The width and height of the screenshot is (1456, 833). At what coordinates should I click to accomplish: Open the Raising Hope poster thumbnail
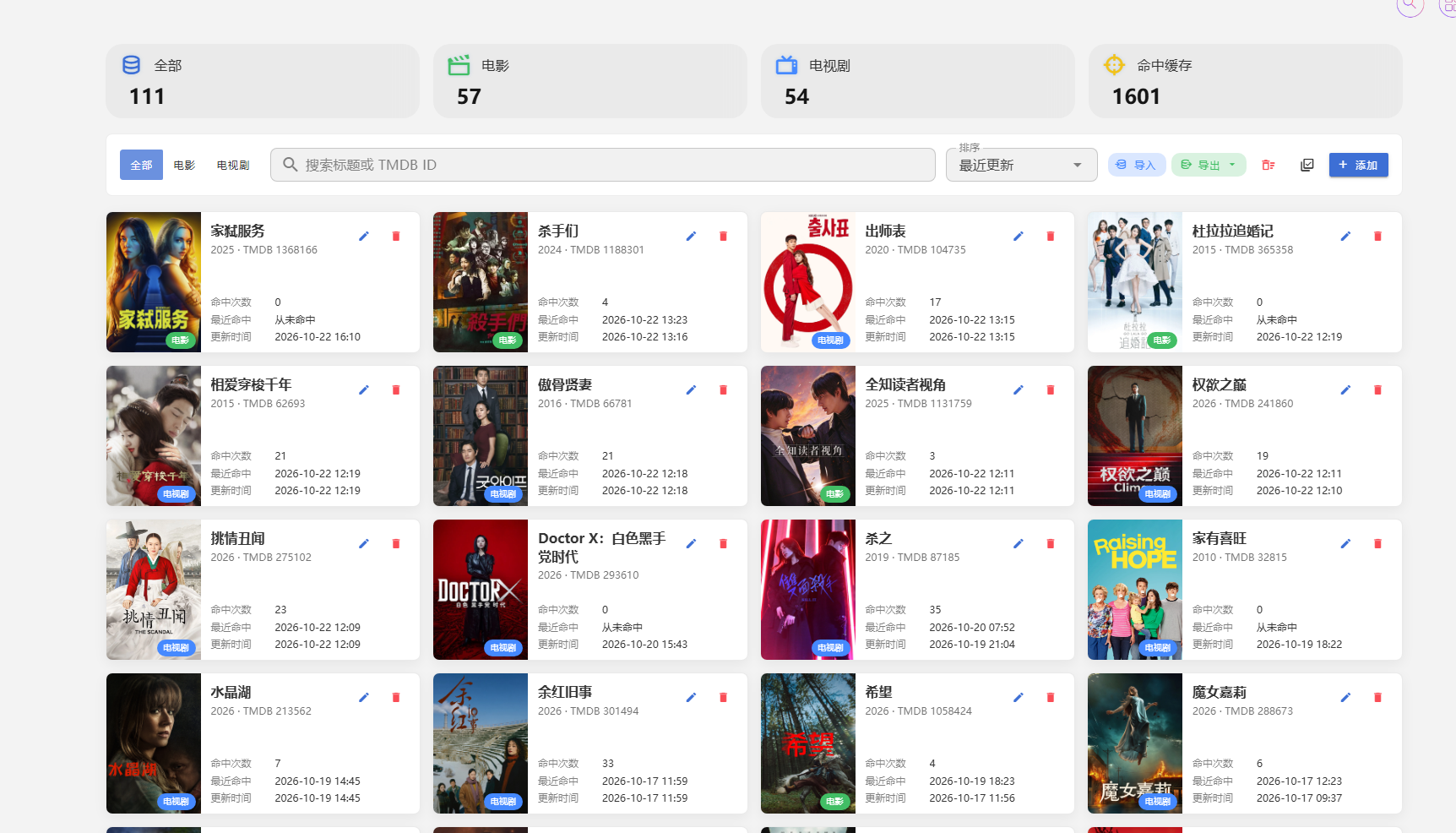click(x=1135, y=590)
